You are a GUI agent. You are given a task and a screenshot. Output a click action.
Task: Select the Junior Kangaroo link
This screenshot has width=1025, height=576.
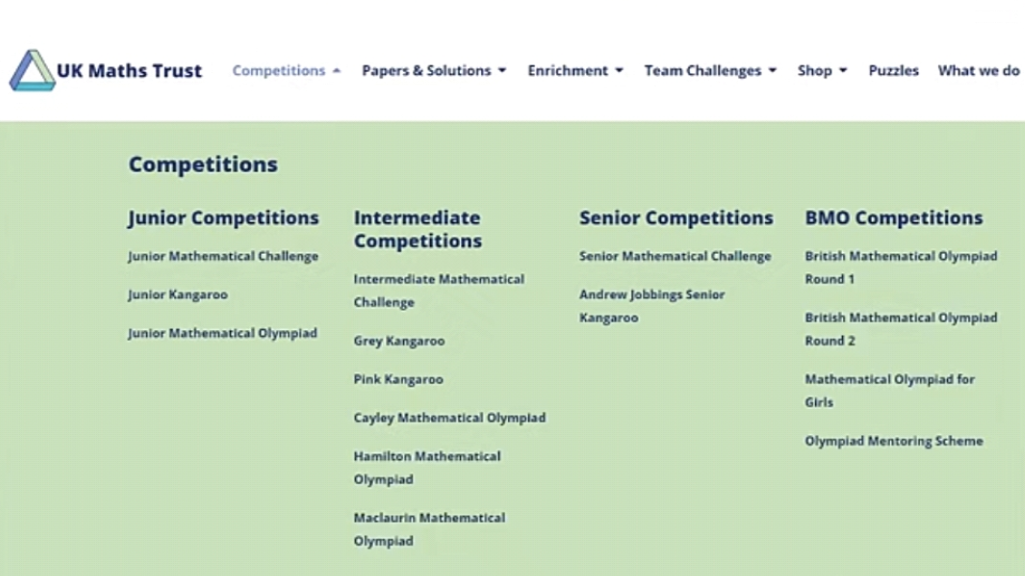(x=178, y=295)
